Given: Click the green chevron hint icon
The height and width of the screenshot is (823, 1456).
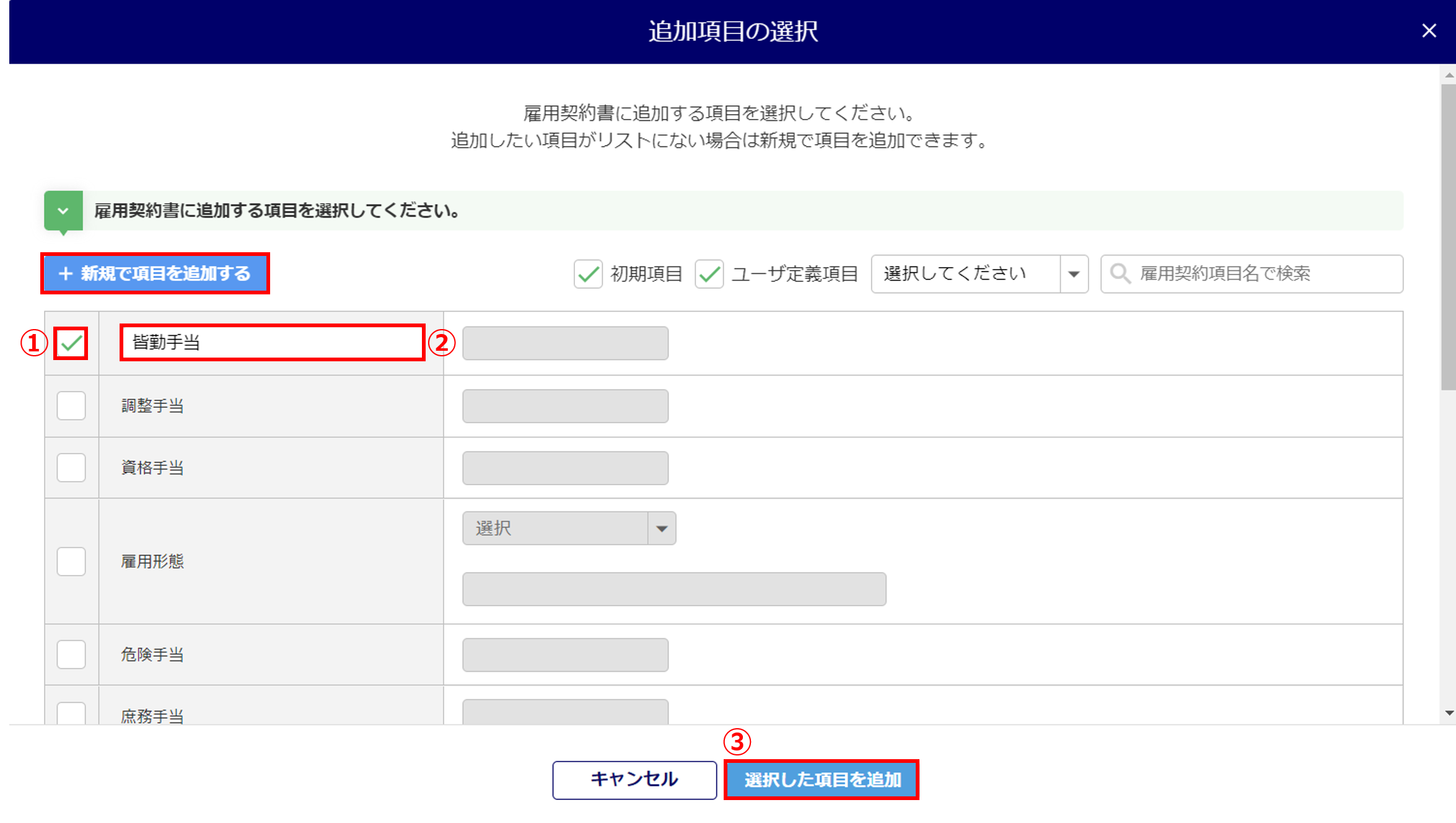Looking at the screenshot, I should [63, 211].
